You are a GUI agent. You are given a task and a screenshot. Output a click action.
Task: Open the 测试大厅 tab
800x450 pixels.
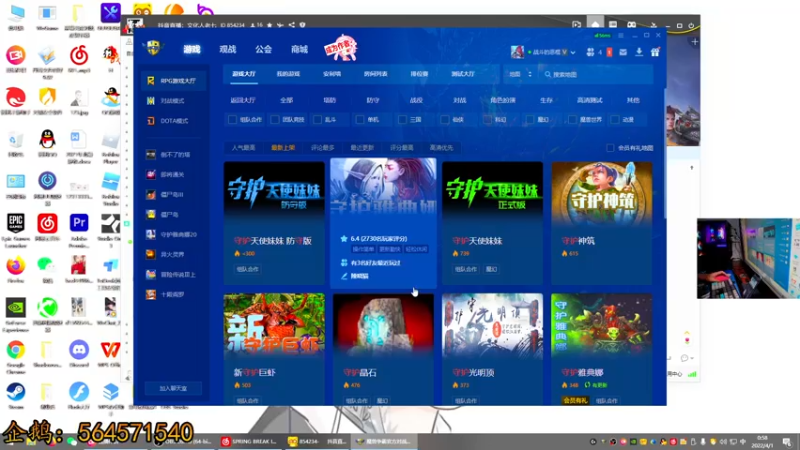click(463, 74)
